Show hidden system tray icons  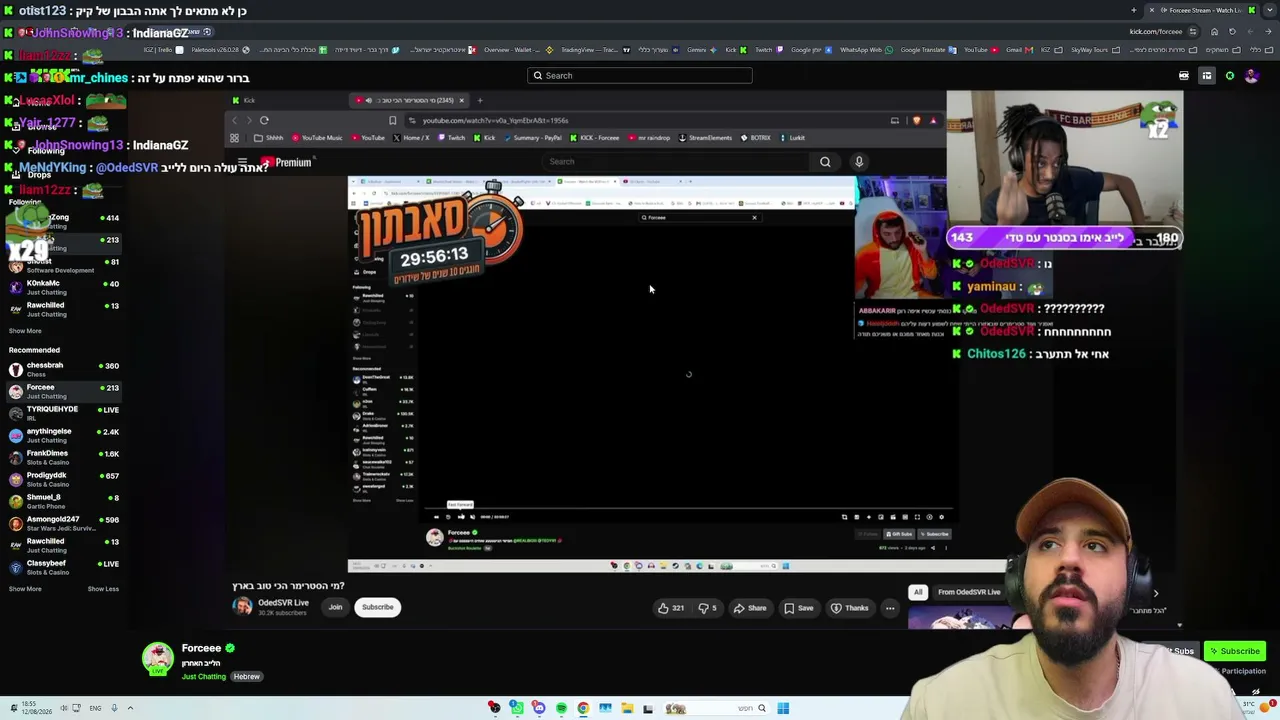[x=129, y=708]
